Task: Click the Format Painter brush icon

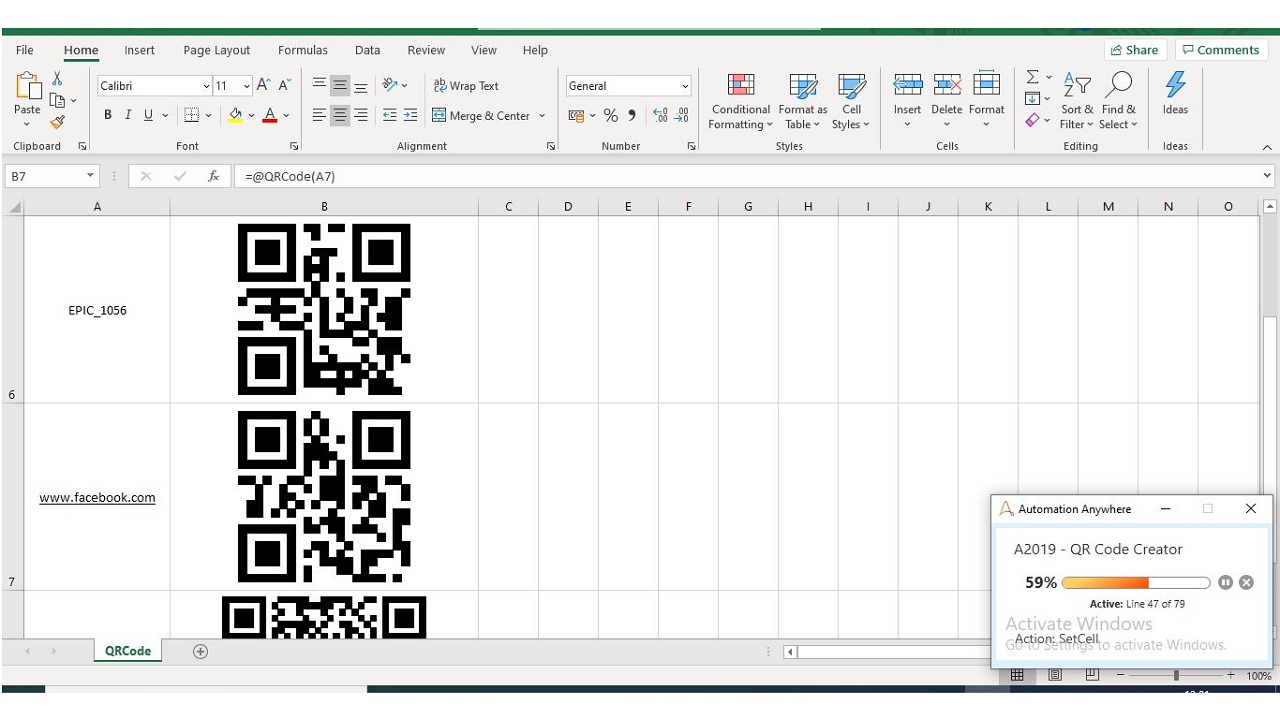Action: tap(57, 122)
